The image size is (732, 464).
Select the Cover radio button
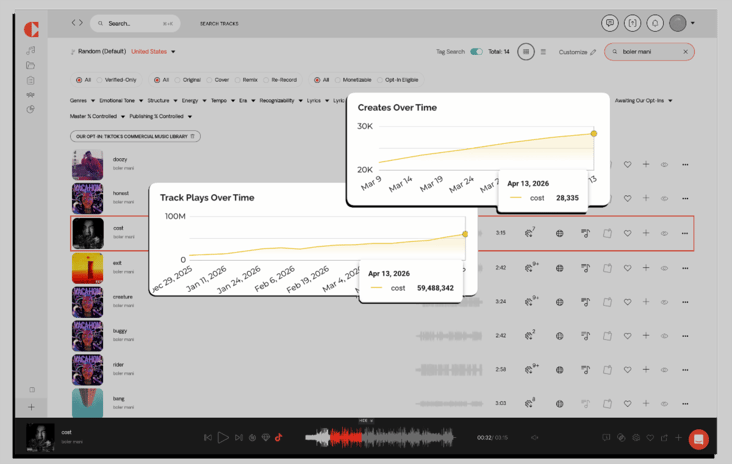(x=209, y=80)
